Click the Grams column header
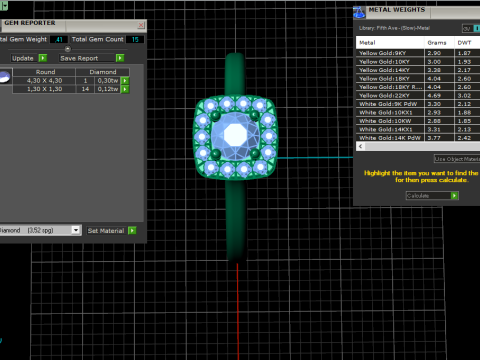The height and width of the screenshot is (360, 480). point(439,43)
